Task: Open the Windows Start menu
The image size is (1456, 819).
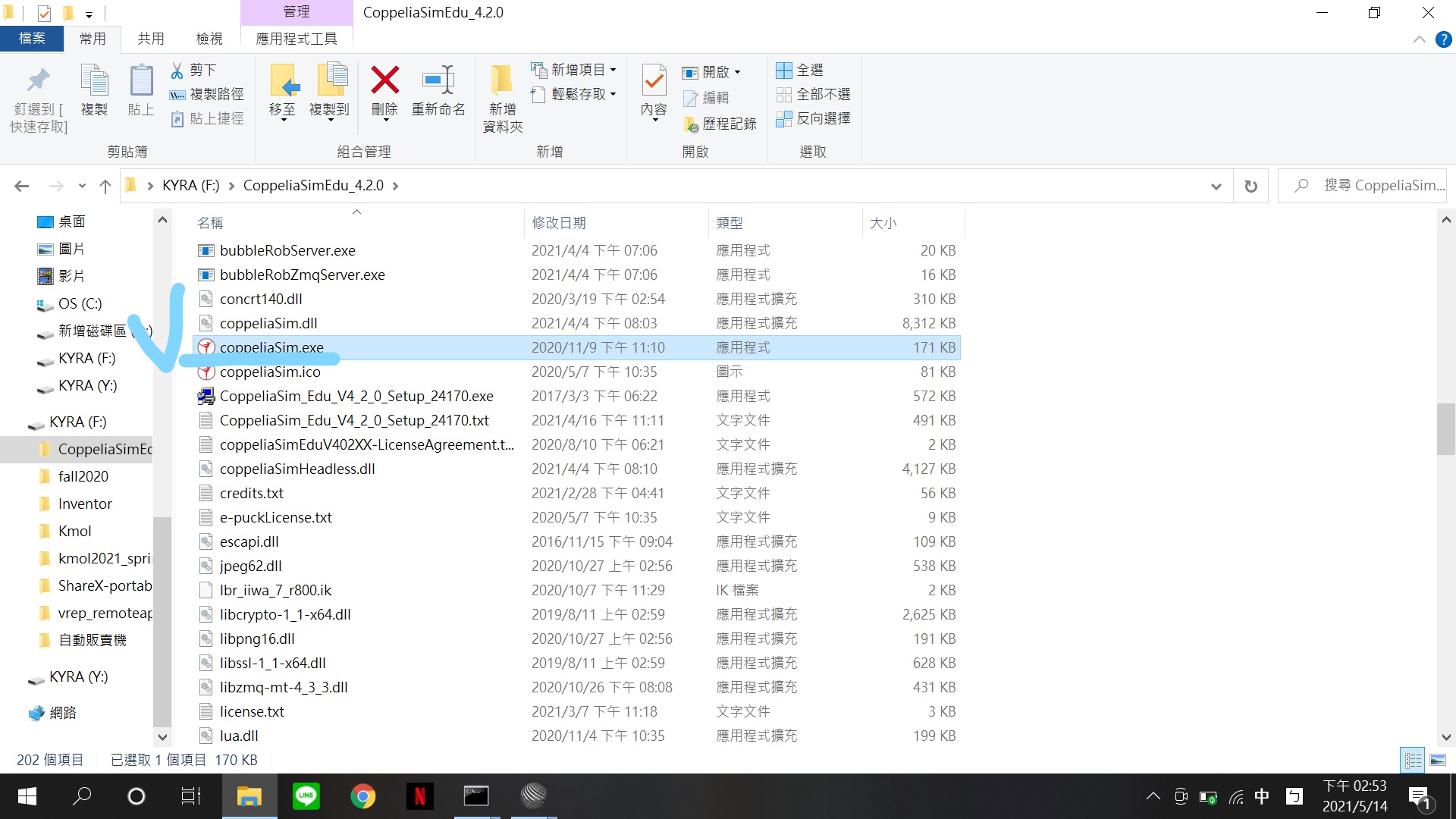Action: coord(27,796)
